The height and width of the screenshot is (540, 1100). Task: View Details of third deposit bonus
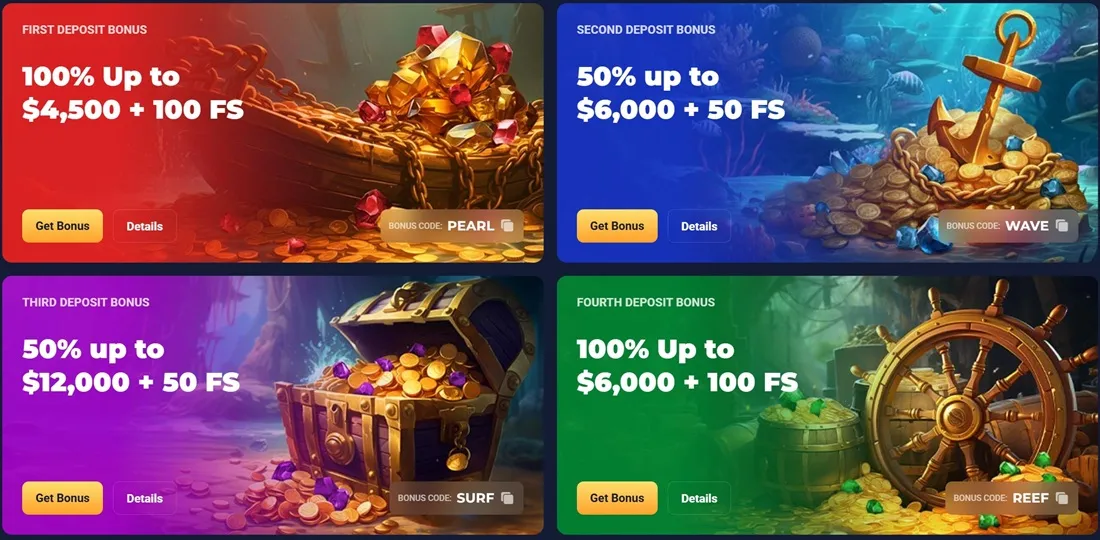tap(145, 498)
